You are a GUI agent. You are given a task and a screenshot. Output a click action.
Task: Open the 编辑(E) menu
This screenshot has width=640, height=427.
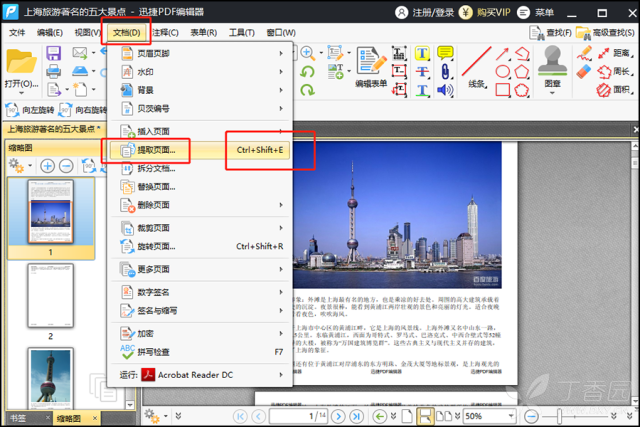click(49, 33)
